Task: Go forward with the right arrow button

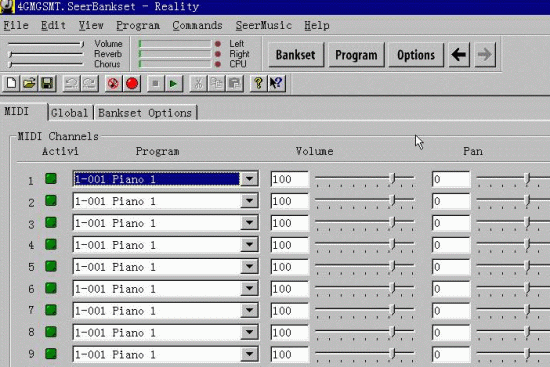Action: click(x=485, y=55)
